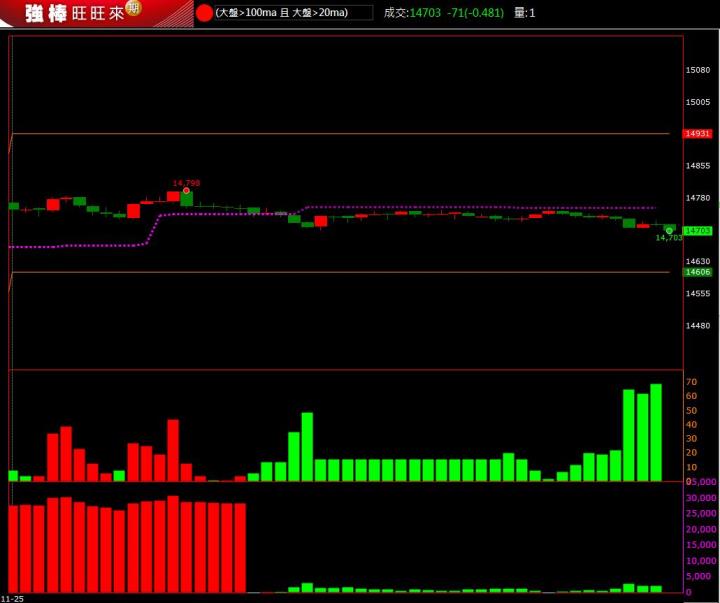Click the 15,000 axis label in bottom panel
The width and height of the screenshot is (720, 603).
tap(701, 545)
